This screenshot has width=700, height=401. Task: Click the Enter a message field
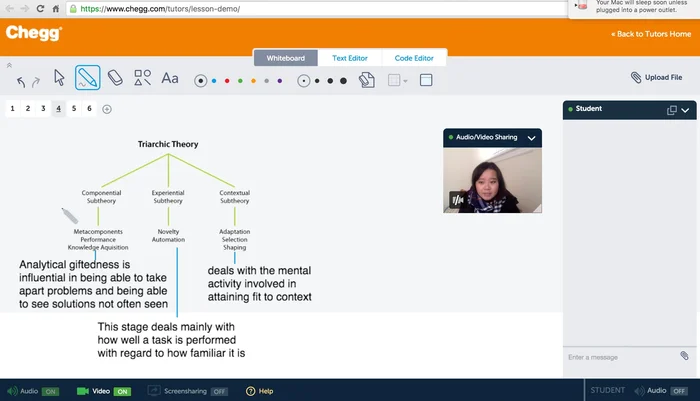tap(620, 357)
